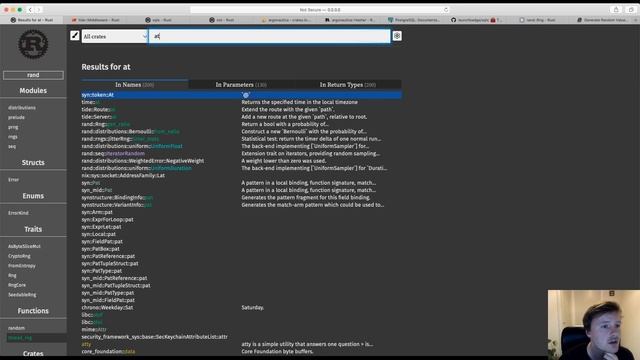Open the atty crate result
Viewport: 640px width, 360px height.
coord(241,344)
